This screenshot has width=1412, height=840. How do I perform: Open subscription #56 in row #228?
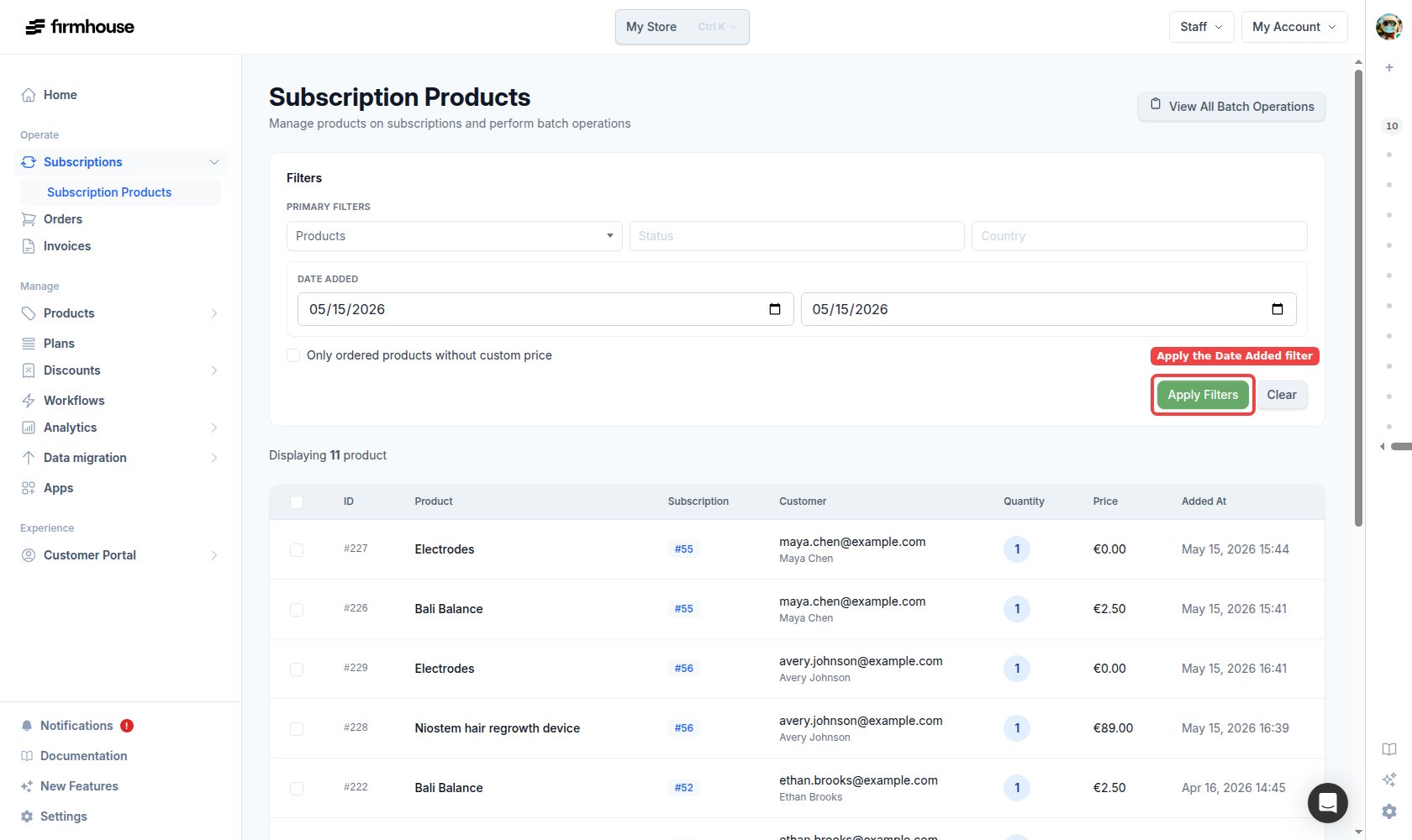[683, 728]
